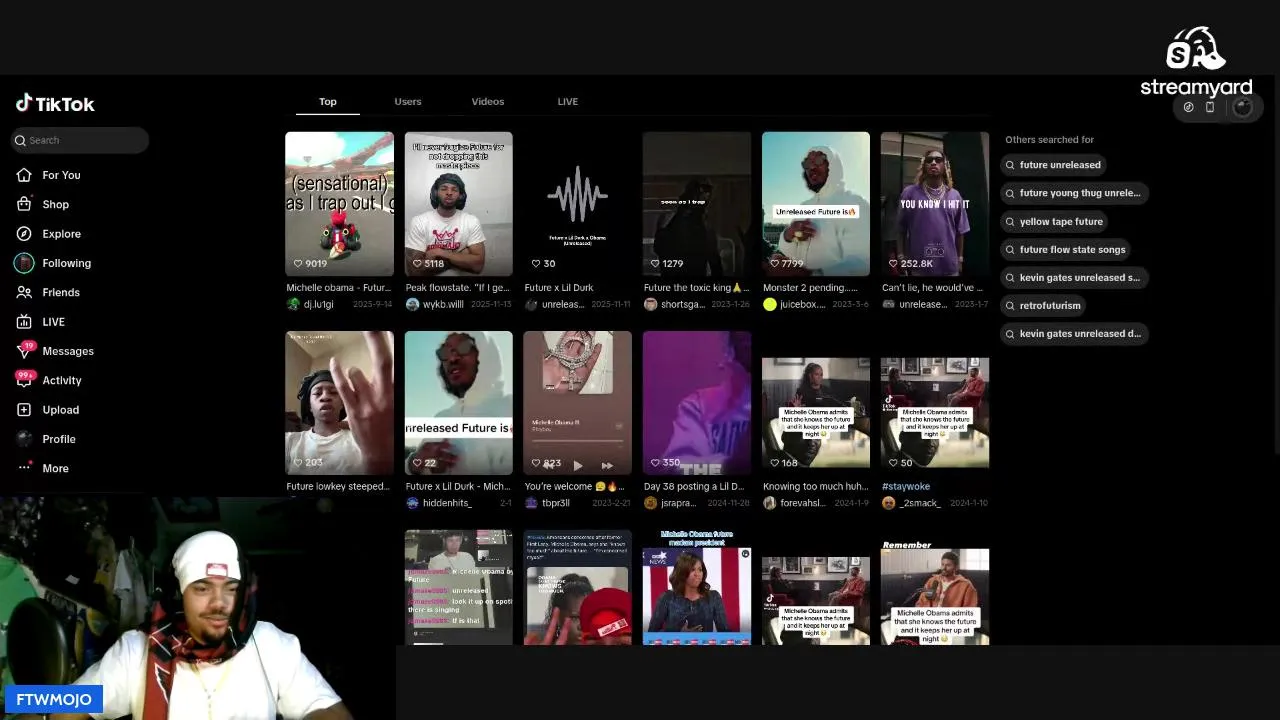Open the Friends section
This screenshot has height=720, width=1280.
(x=48, y=292)
